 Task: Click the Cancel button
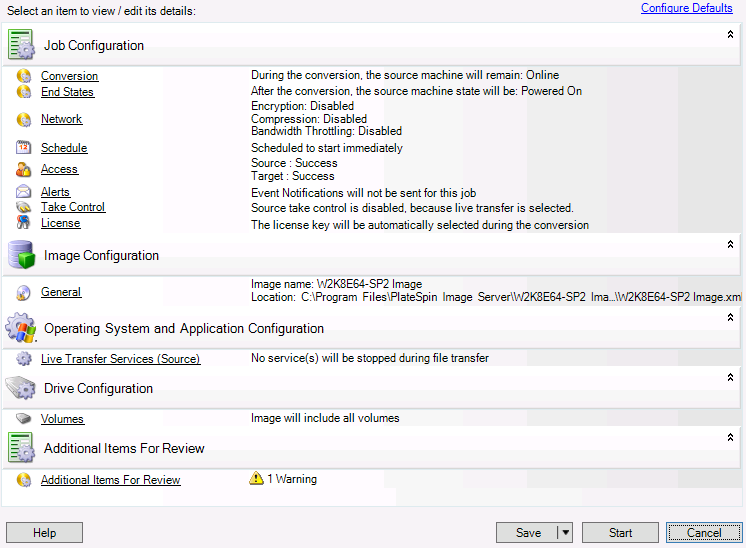[704, 533]
